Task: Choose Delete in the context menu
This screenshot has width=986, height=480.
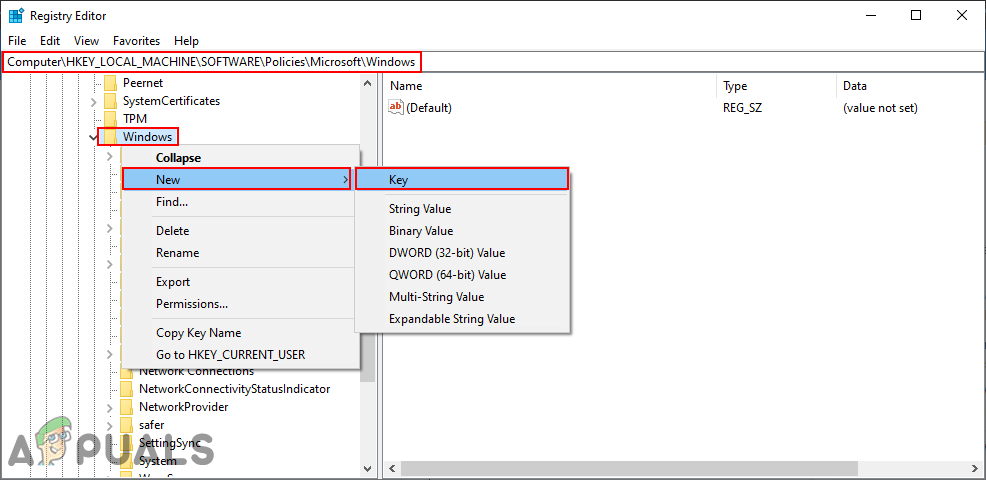Action: pos(240,231)
